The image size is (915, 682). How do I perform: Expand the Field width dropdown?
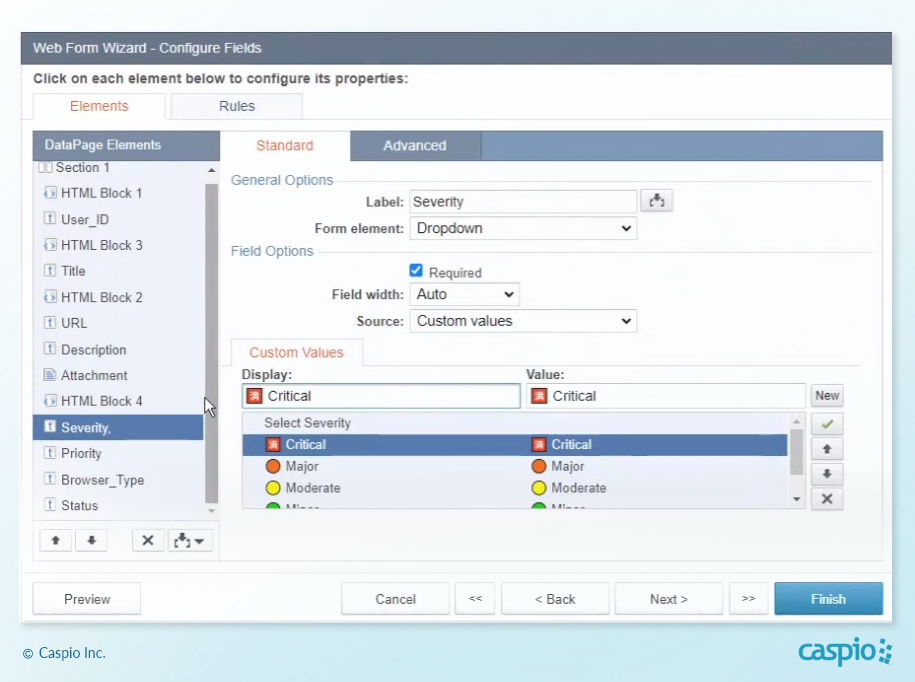pyautogui.click(x=464, y=294)
